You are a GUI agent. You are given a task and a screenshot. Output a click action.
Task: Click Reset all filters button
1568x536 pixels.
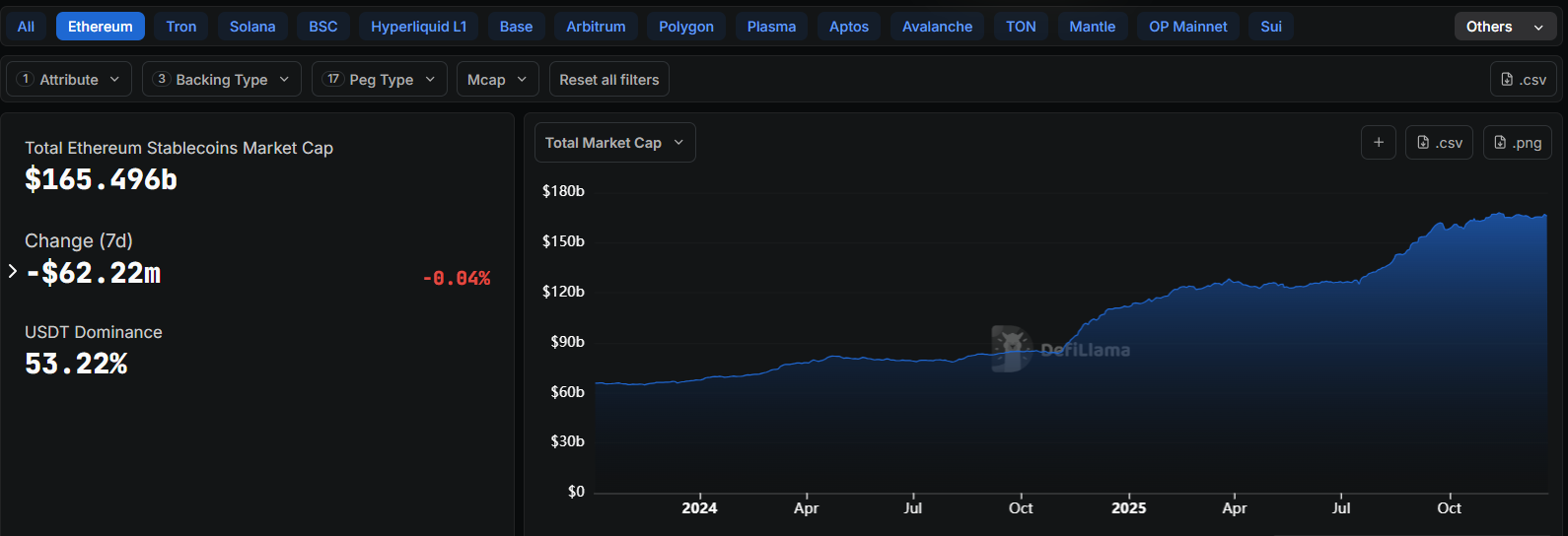(608, 80)
